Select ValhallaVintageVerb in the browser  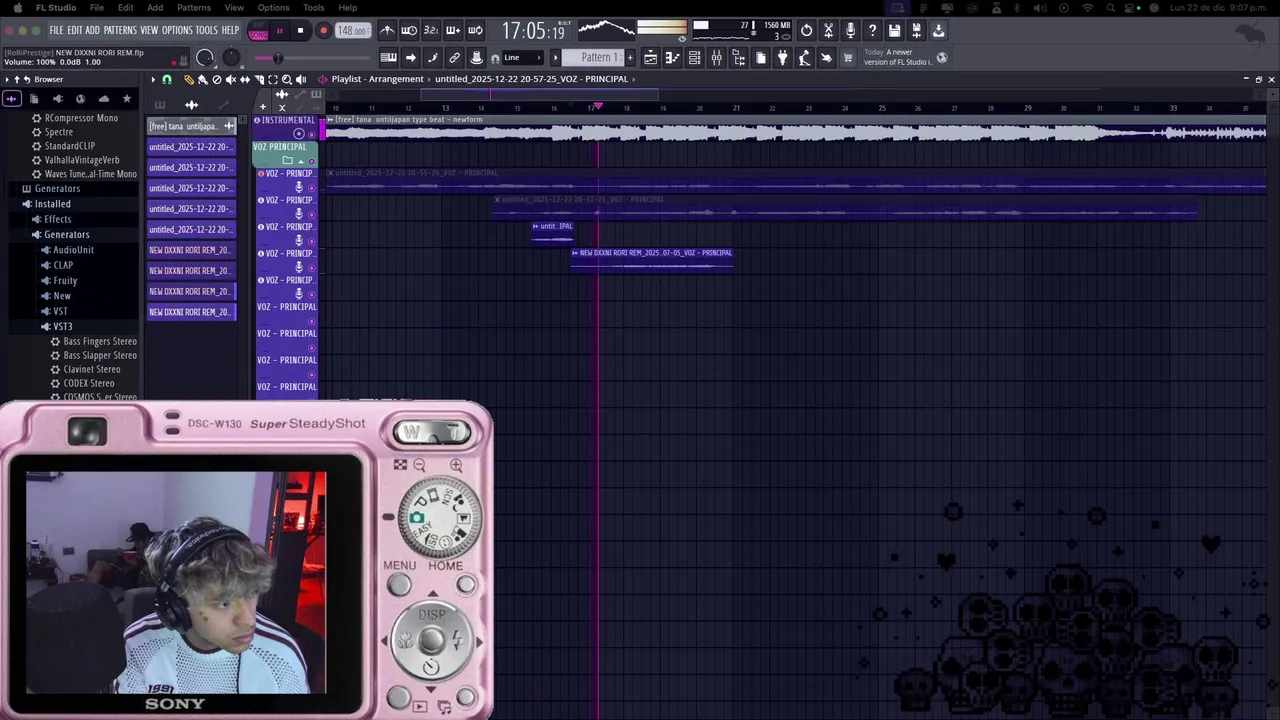(82, 160)
